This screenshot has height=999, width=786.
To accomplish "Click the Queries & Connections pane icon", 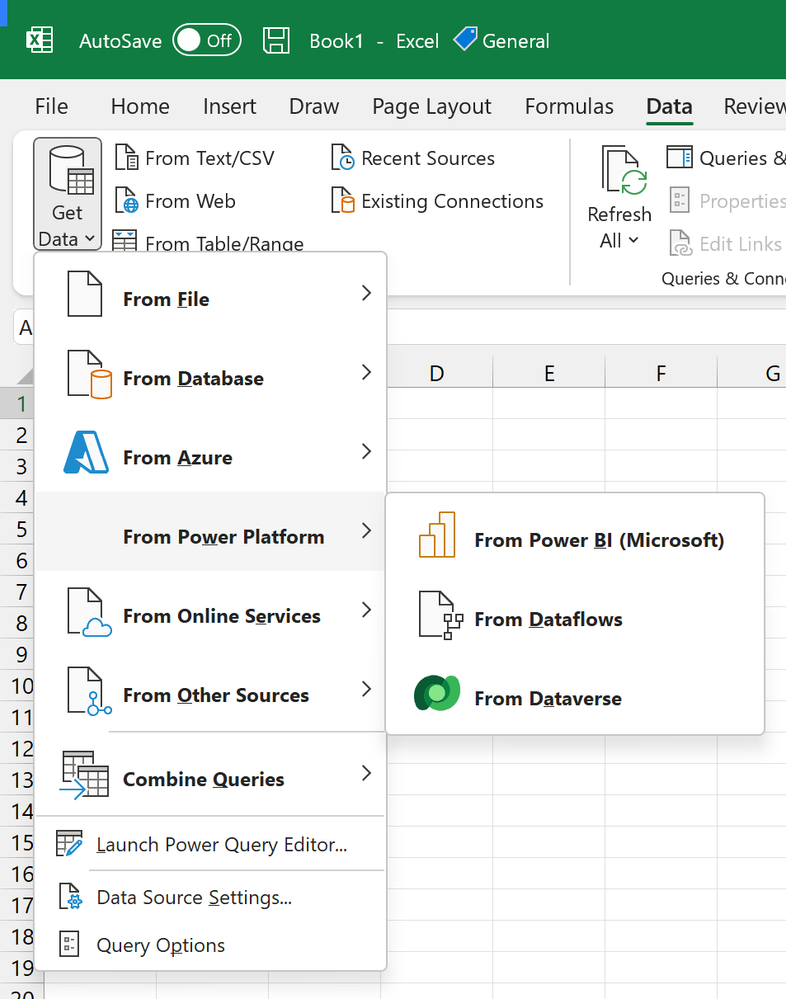I will [x=680, y=157].
